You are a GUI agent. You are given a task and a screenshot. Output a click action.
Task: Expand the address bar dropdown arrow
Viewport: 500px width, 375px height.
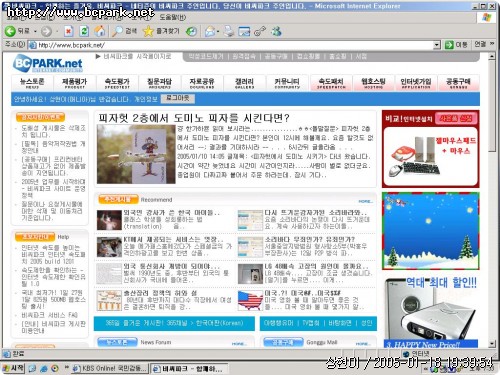coord(437,45)
